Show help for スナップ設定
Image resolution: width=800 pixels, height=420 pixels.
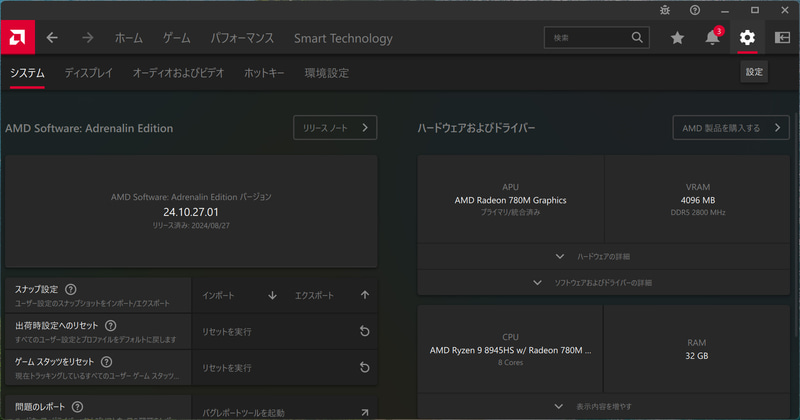tap(71, 289)
